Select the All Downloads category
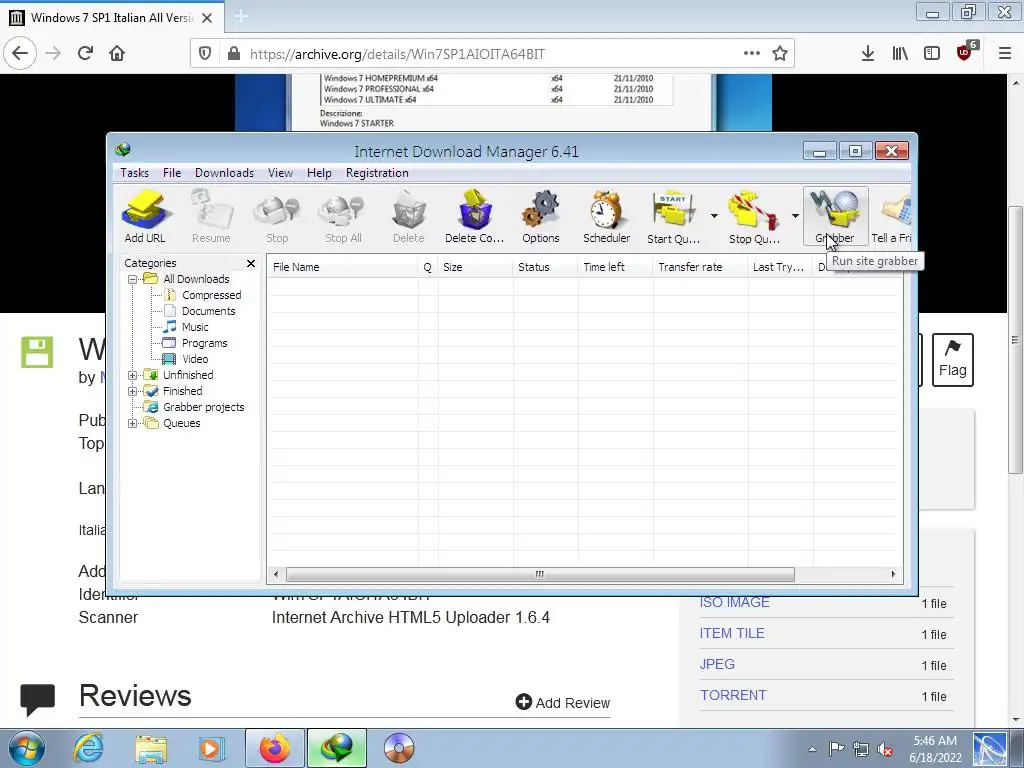This screenshot has height=768, width=1024. point(196,279)
